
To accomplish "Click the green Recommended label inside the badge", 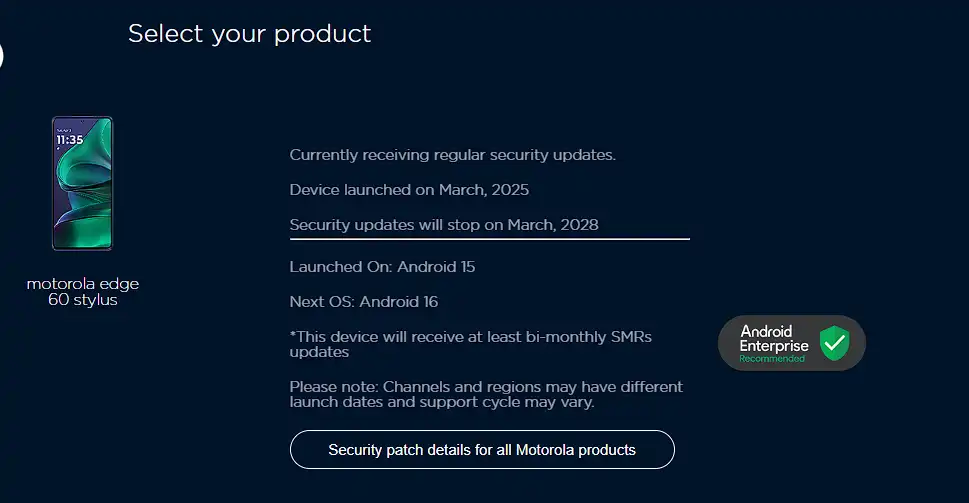I will pyautogui.click(x=772, y=358).
